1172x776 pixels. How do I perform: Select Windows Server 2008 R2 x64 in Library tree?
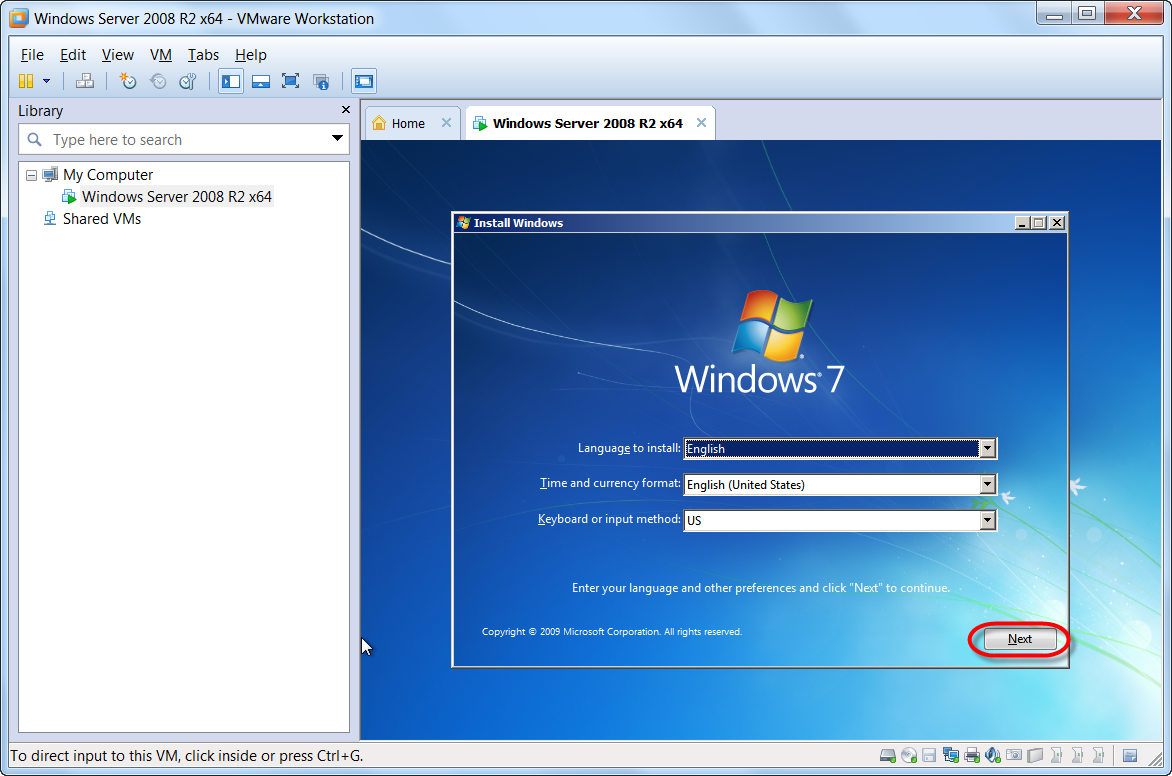[176, 197]
